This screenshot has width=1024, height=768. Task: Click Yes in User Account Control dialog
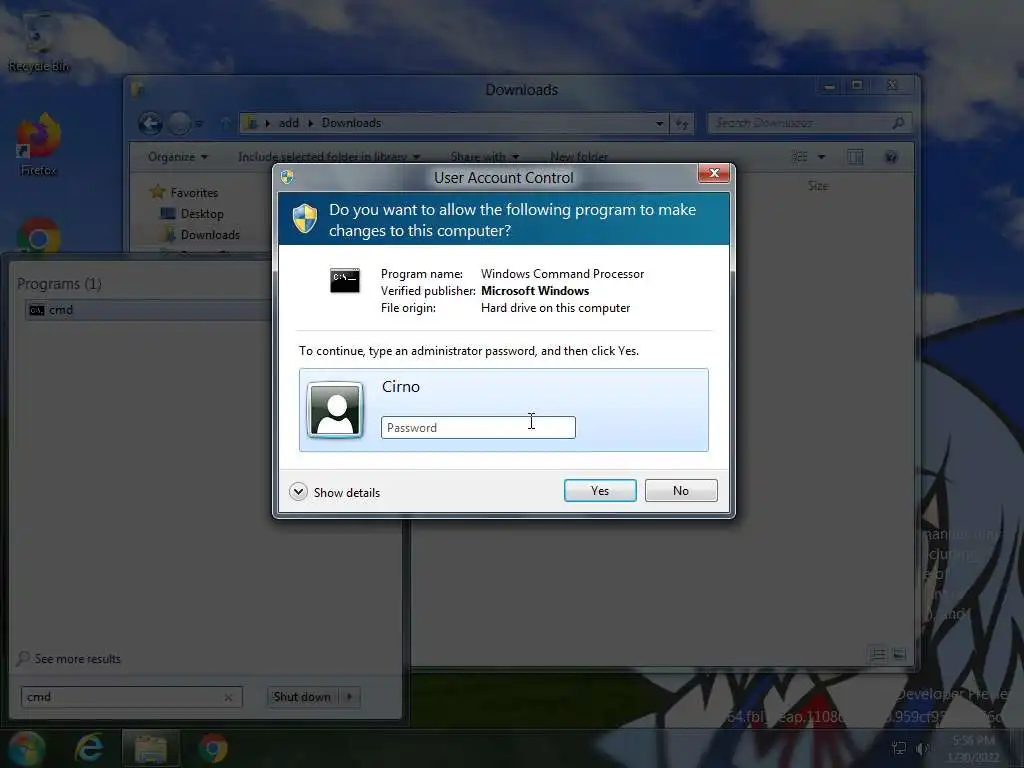click(x=600, y=490)
